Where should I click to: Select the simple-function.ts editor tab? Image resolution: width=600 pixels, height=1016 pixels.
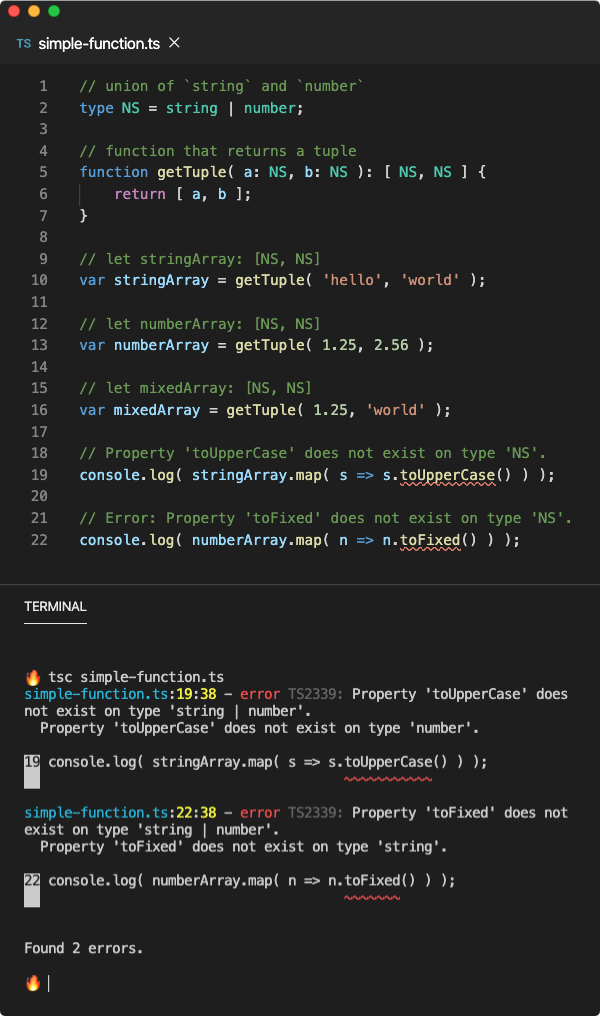tap(98, 43)
